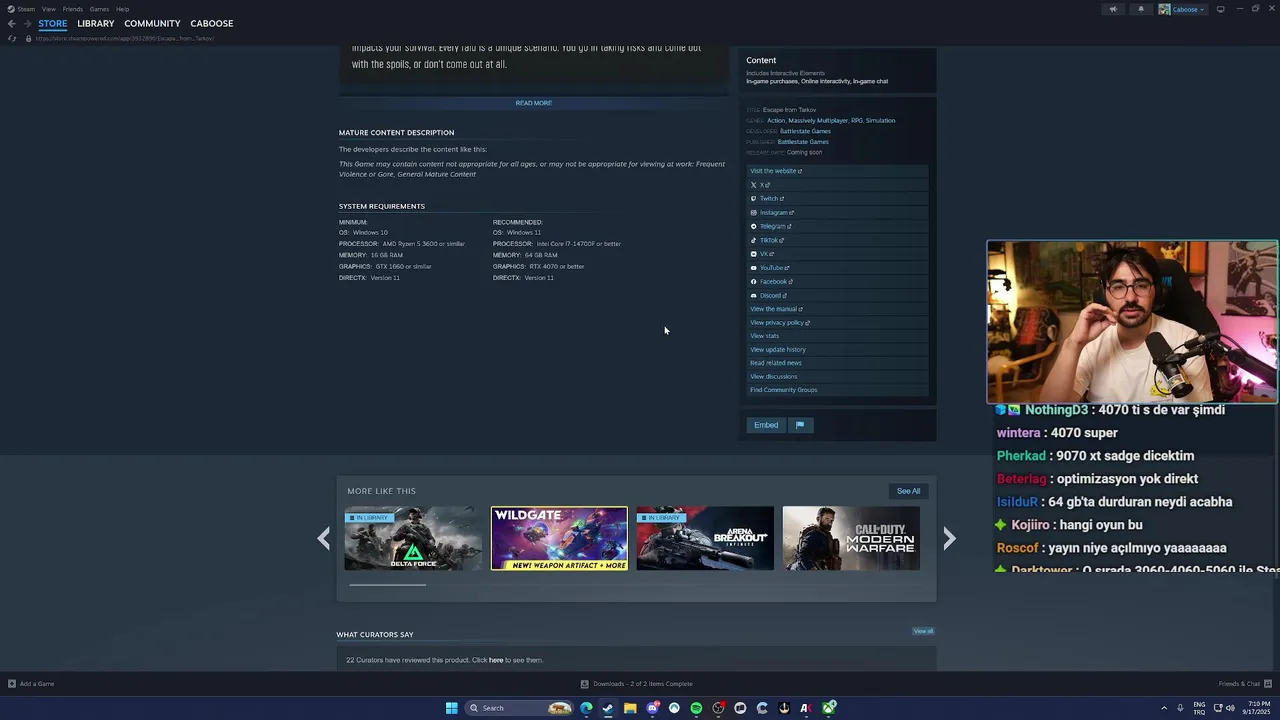Open the Caboose account dropdown
Image resolution: width=1280 pixels, height=720 pixels.
[1181, 9]
